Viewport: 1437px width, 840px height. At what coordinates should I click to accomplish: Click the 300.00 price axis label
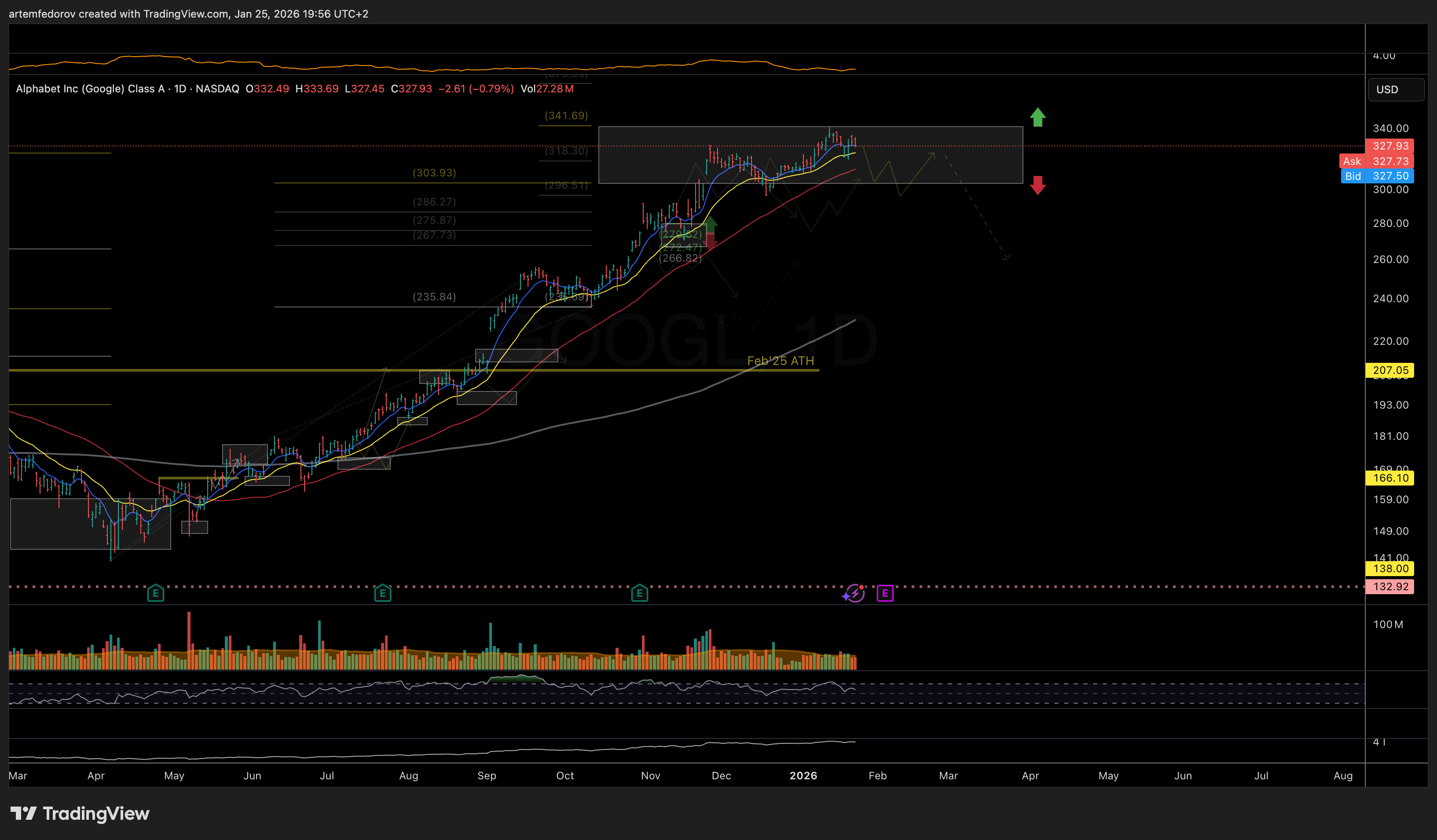(x=1391, y=189)
